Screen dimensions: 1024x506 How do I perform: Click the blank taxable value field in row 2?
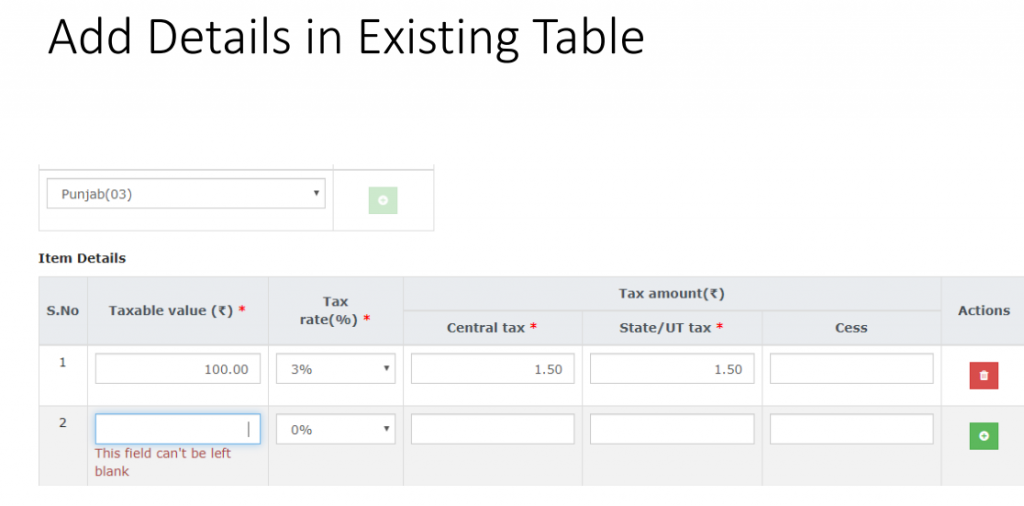coord(178,429)
